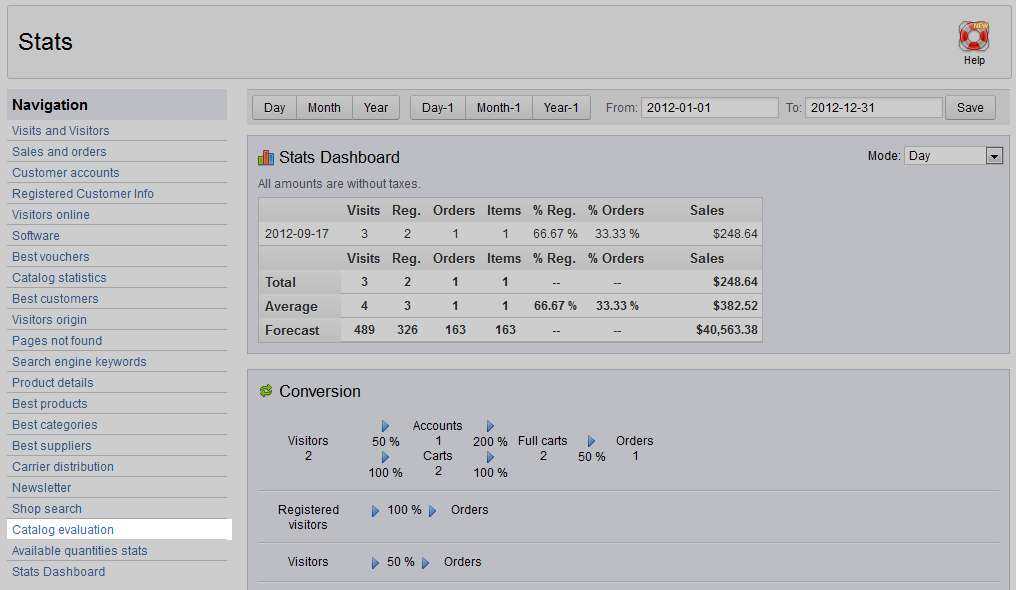Go to Catalog statistics
Image resolution: width=1016 pixels, height=590 pixels.
(59, 278)
